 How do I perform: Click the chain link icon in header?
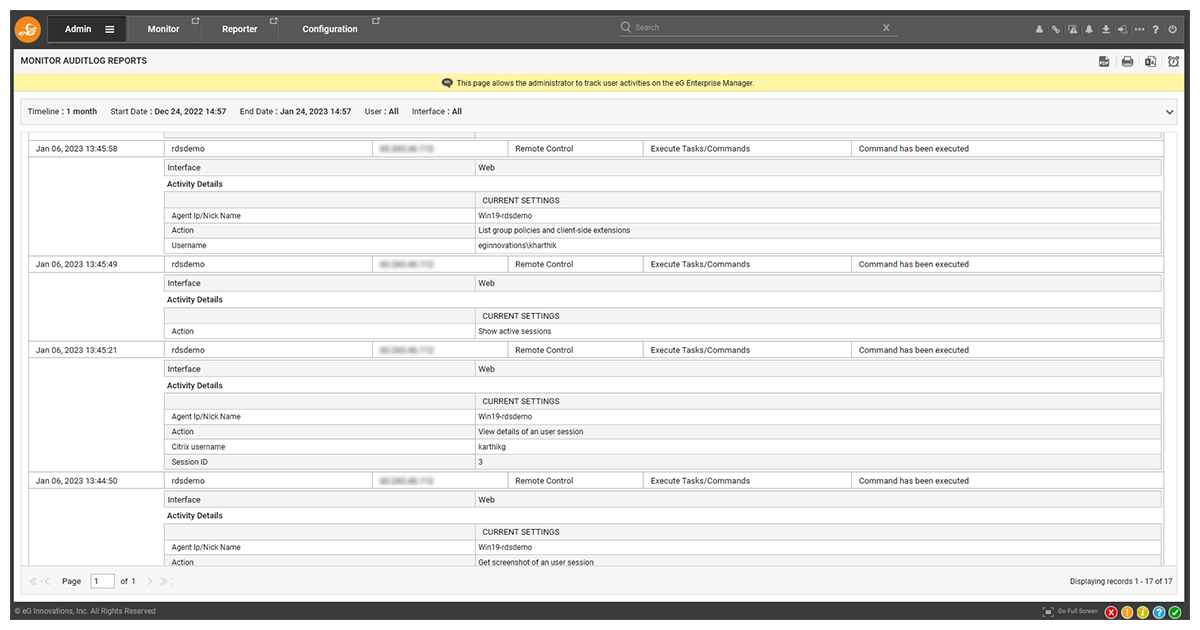click(x=1055, y=30)
